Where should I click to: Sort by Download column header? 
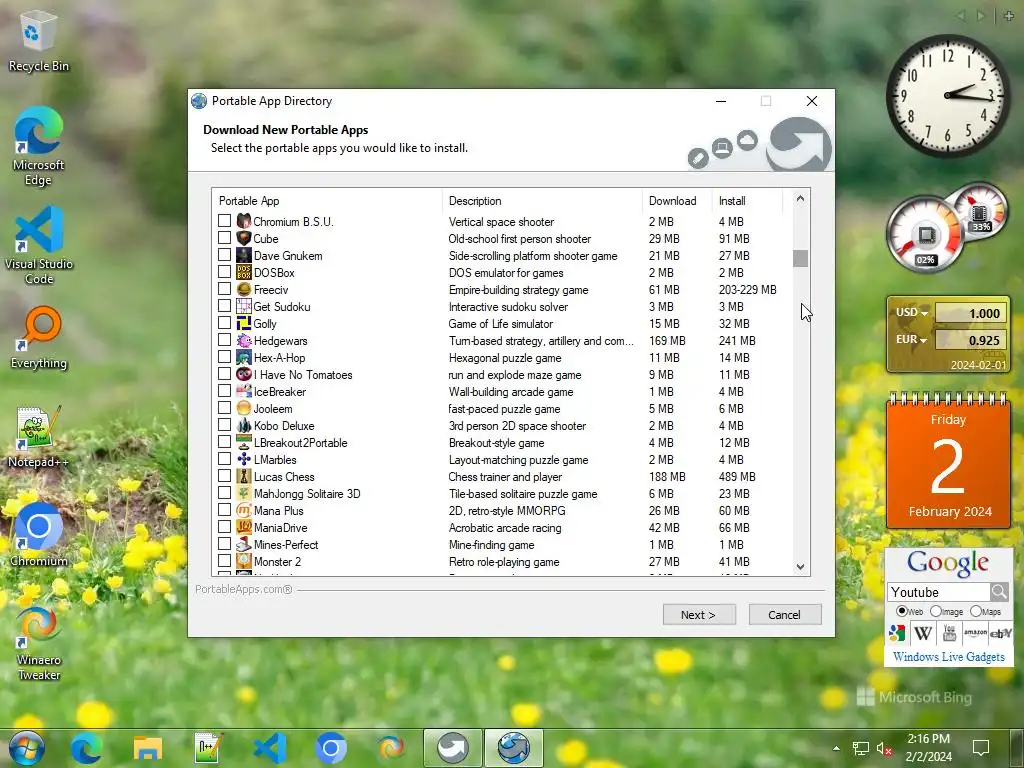(x=677, y=201)
